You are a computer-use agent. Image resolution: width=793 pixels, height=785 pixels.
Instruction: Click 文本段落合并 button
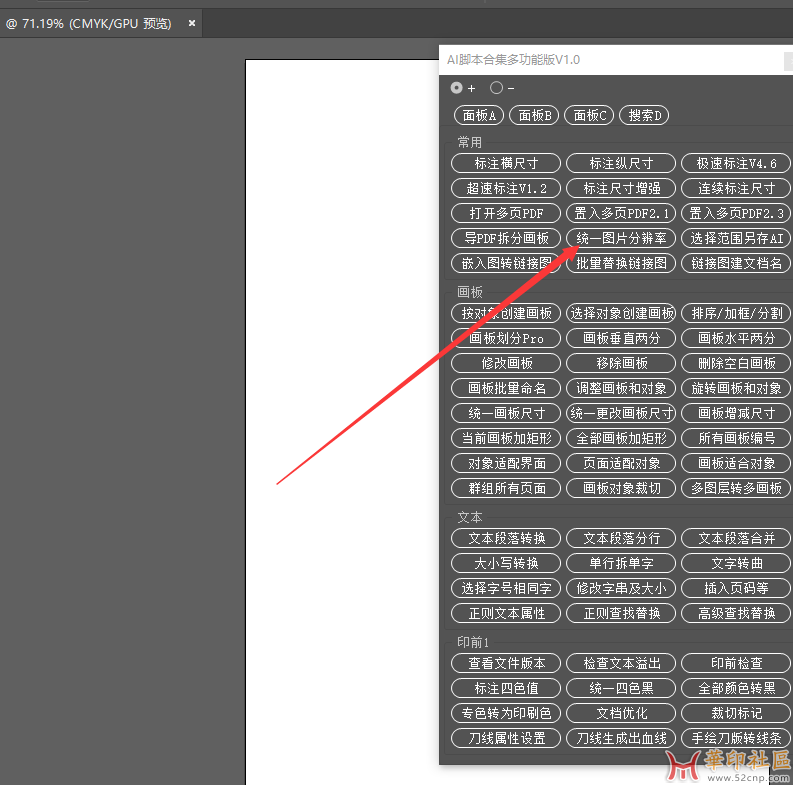736,538
